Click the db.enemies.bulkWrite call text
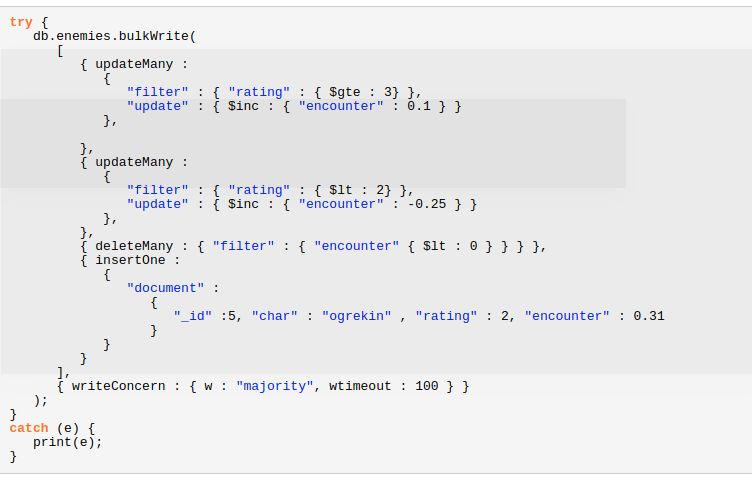This screenshot has width=752, height=479. point(110,35)
